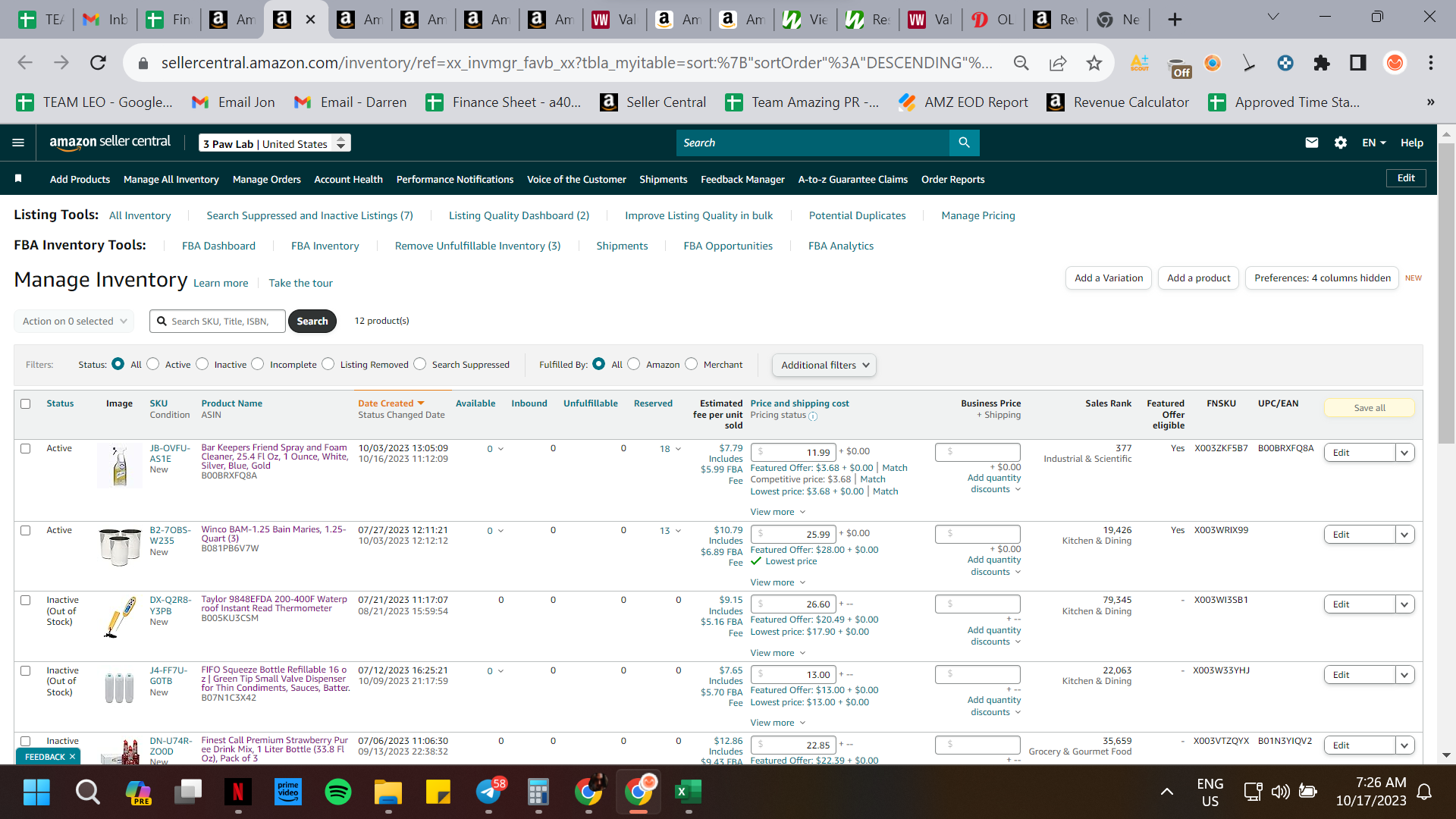Bookmark this page with the star icon
Image resolution: width=1456 pixels, height=819 pixels.
(1094, 63)
